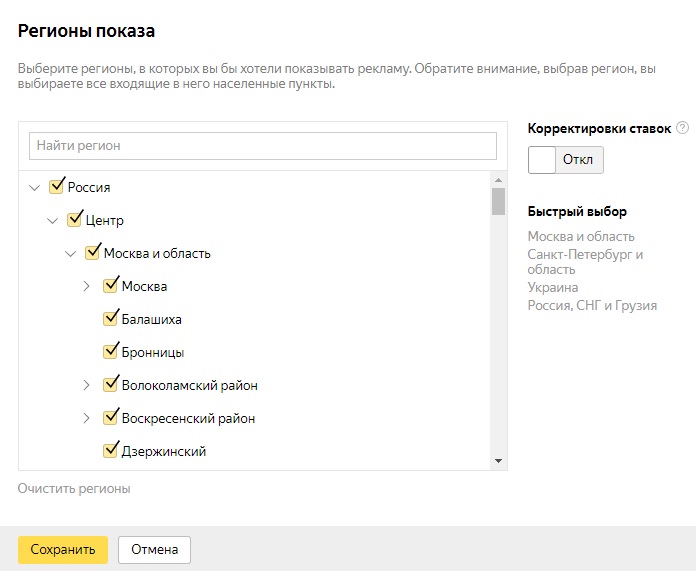
Task: Select the Воскресенский район label text
Action: (188, 418)
